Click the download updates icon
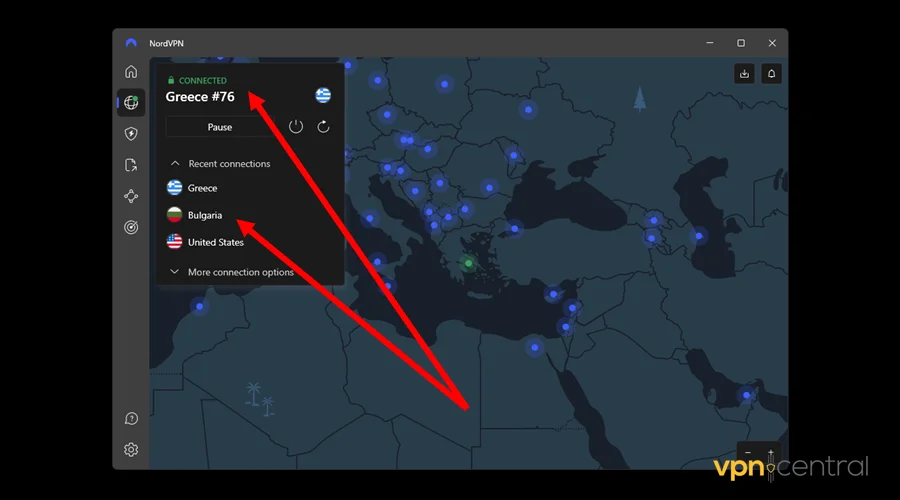This screenshot has height=500, width=900. 744,74
